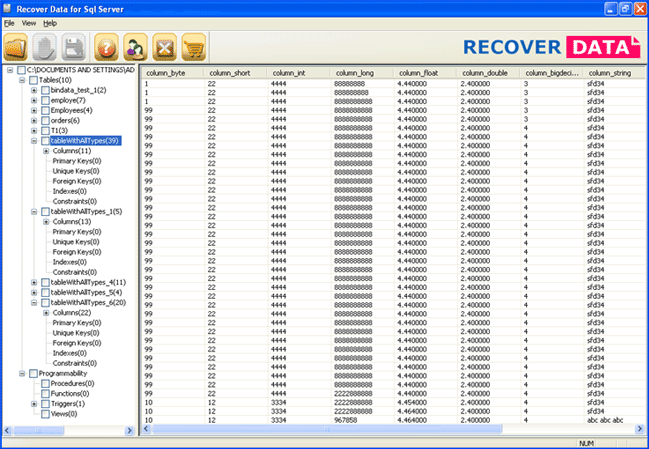Screen dimensions: 649x449
Task: Expand the tableWithAllTypes_4(11) tree node
Action: 34,283
